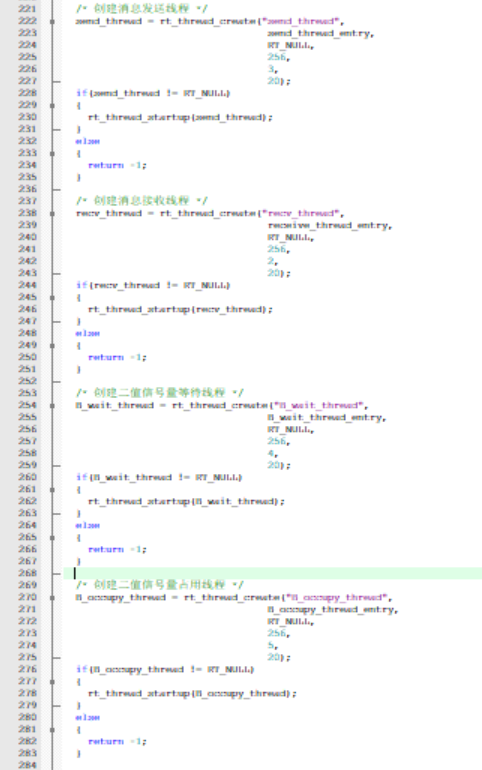Fold the recv_thread create call at line 238

pos(53,214)
